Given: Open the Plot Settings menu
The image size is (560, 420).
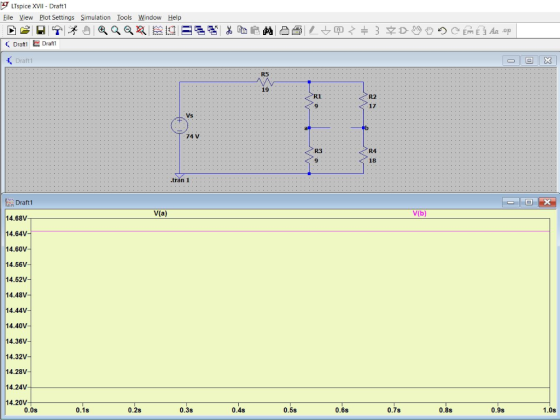Looking at the screenshot, I should [57, 17].
